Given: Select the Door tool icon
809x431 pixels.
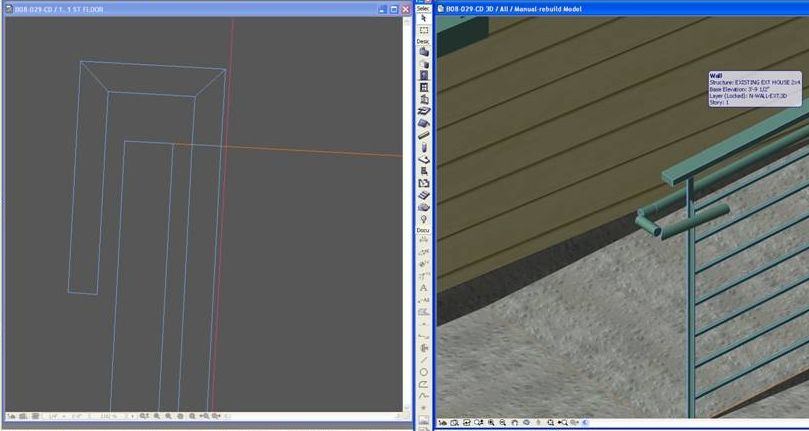Looking at the screenshot, I should click(x=424, y=75).
